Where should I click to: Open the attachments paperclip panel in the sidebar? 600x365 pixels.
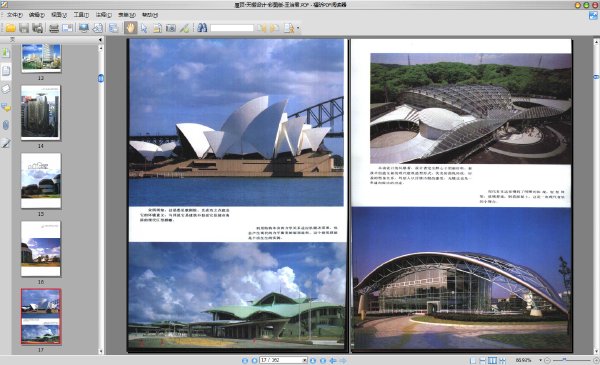[x=6, y=125]
